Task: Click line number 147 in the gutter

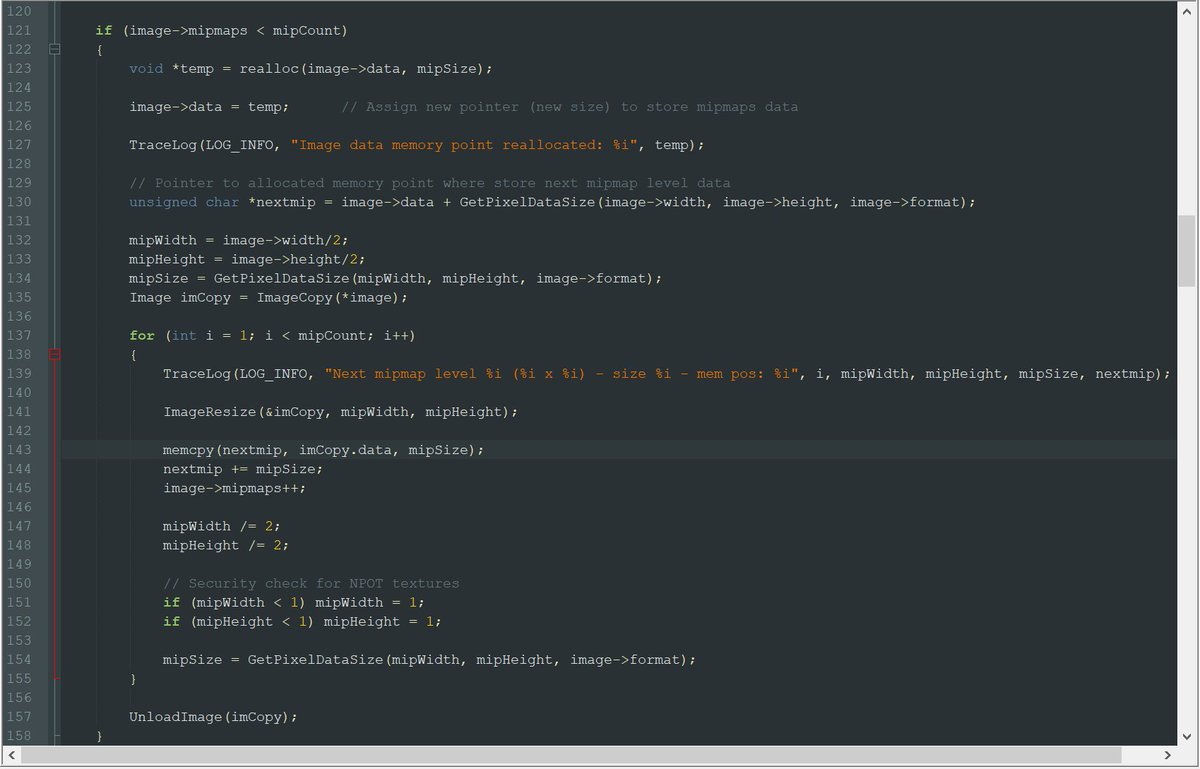Action: coord(19,526)
